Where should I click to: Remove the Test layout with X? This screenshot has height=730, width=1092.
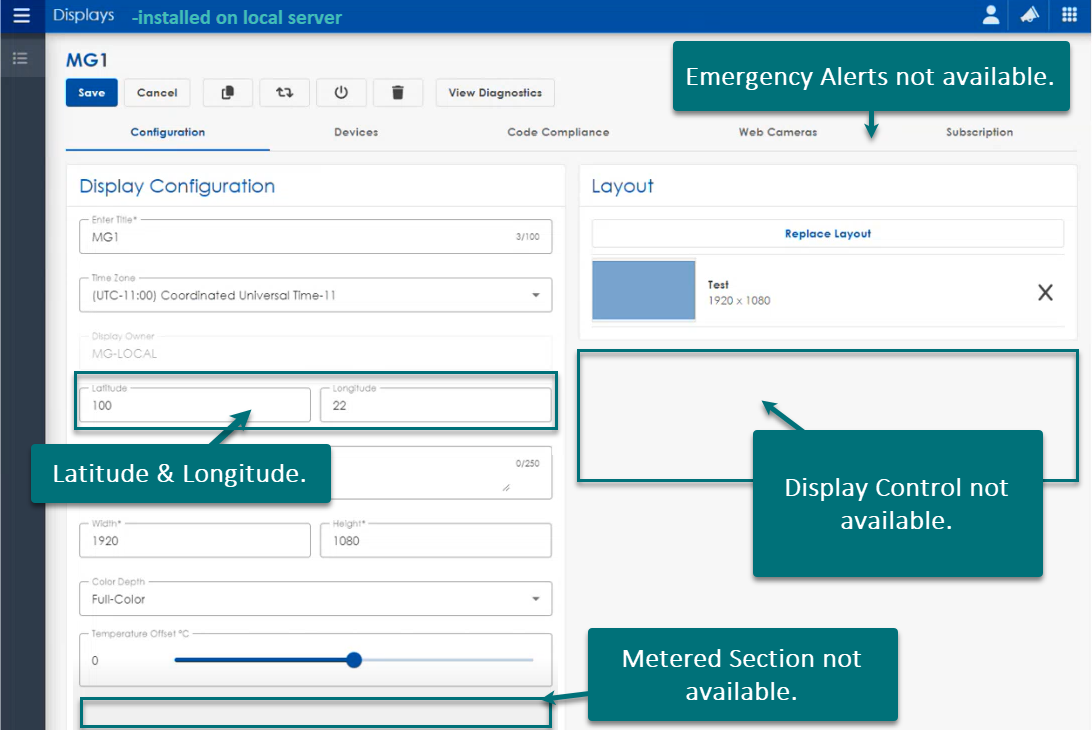coord(1045,293)
